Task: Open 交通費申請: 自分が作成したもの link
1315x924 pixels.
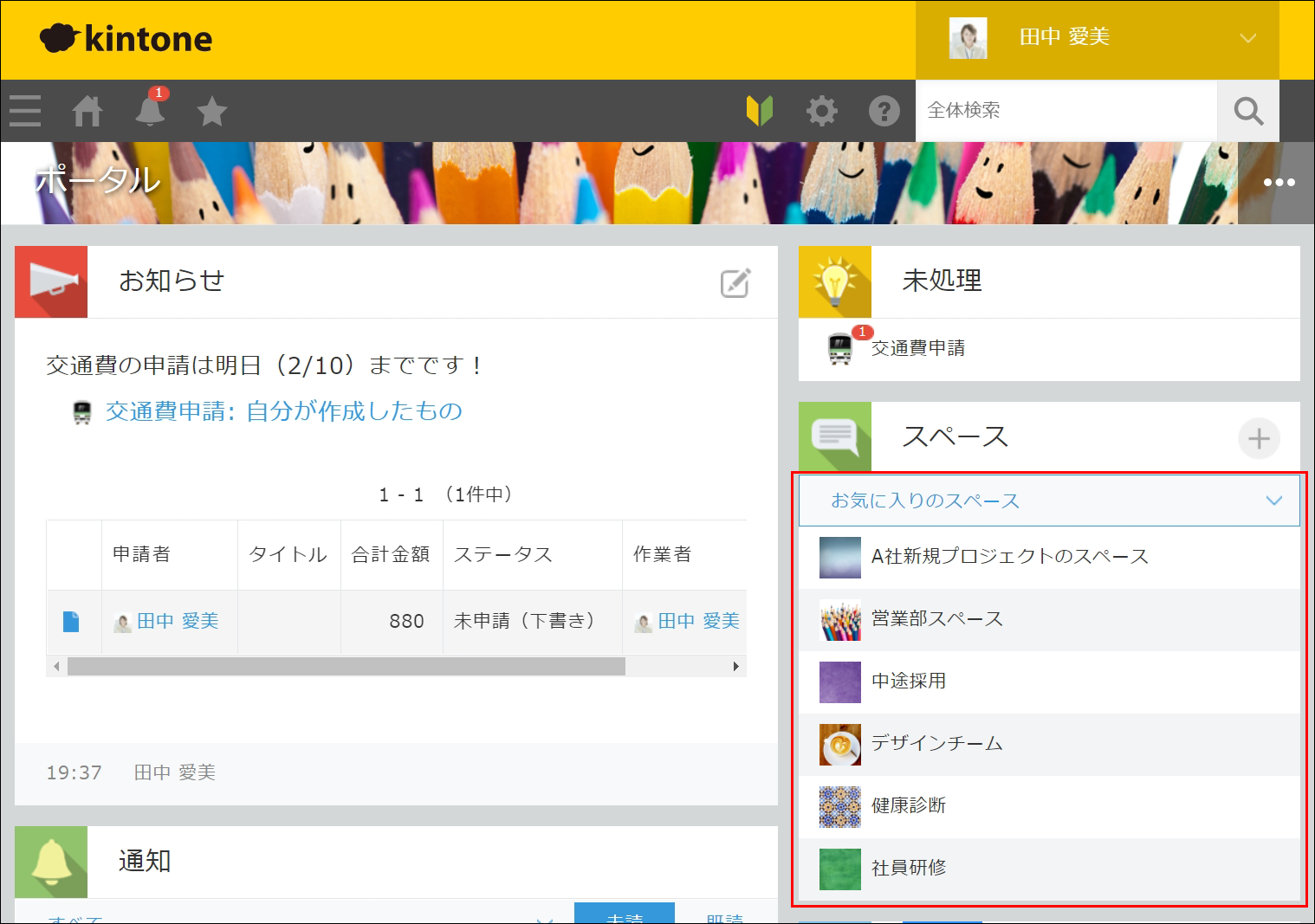Action: coord(283,411)
